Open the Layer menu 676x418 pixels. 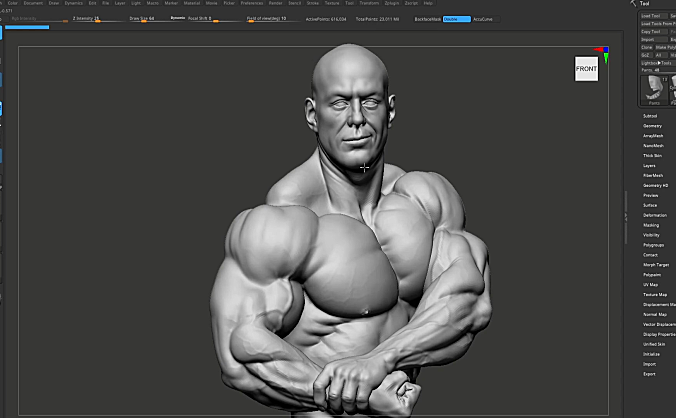pos(120,3)
